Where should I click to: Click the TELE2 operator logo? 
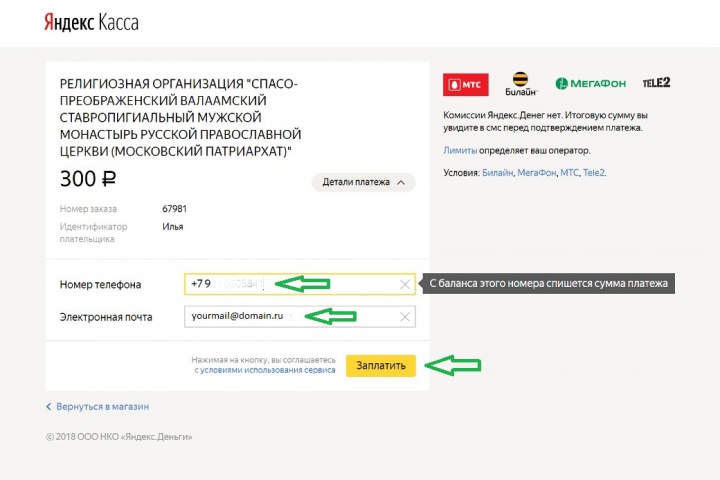[656, 83]
